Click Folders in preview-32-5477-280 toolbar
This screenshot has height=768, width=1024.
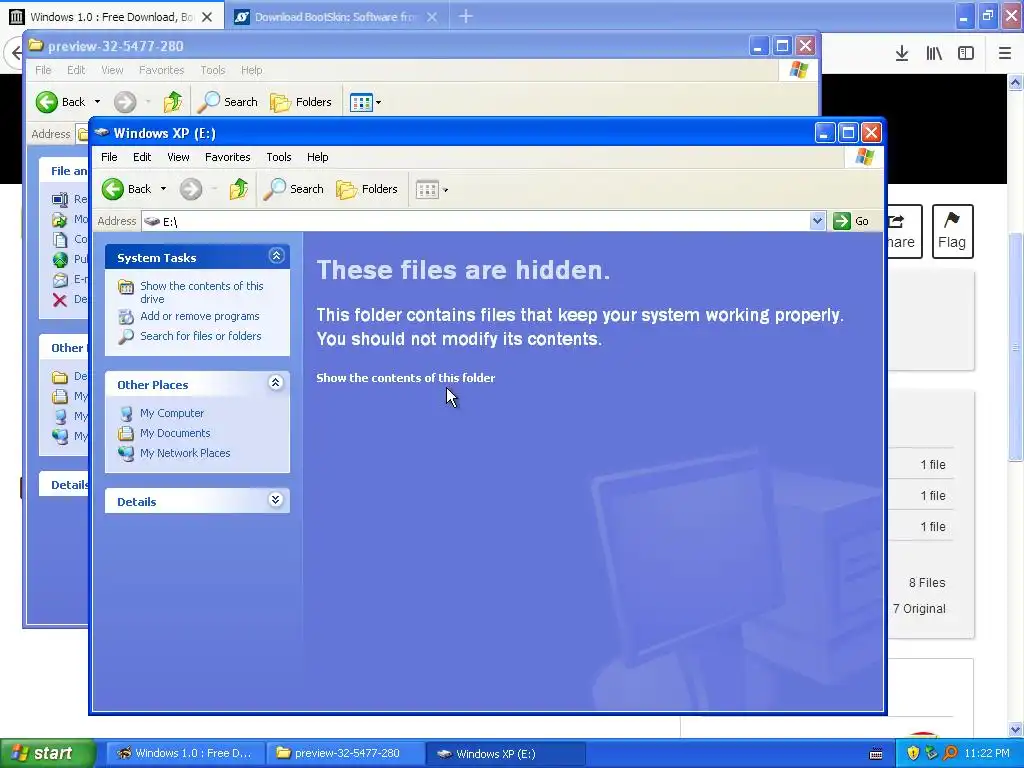pyautogui.click(x=300, y=102)
